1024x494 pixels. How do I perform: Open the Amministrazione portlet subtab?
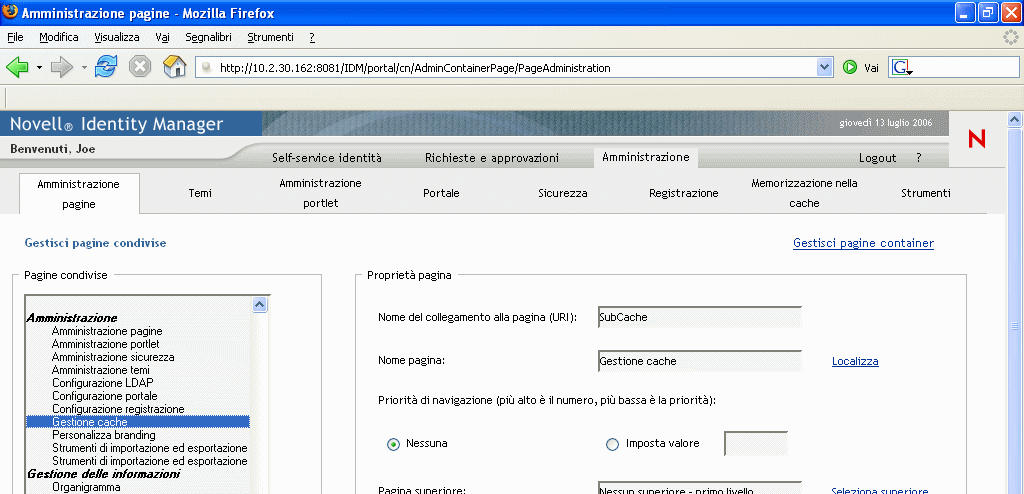[x=321, y=193]
